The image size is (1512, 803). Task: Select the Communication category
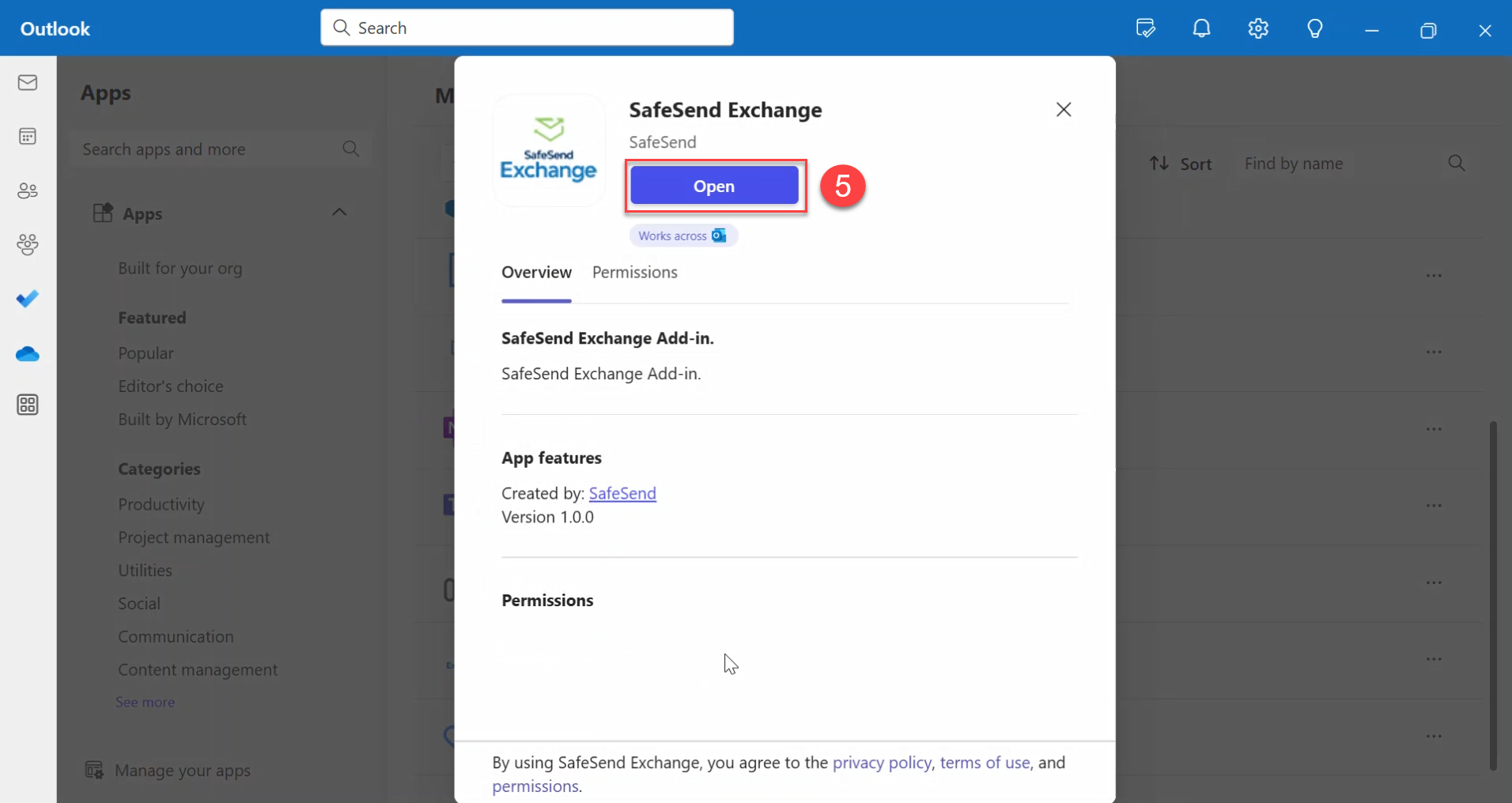[x=176, y=637]
